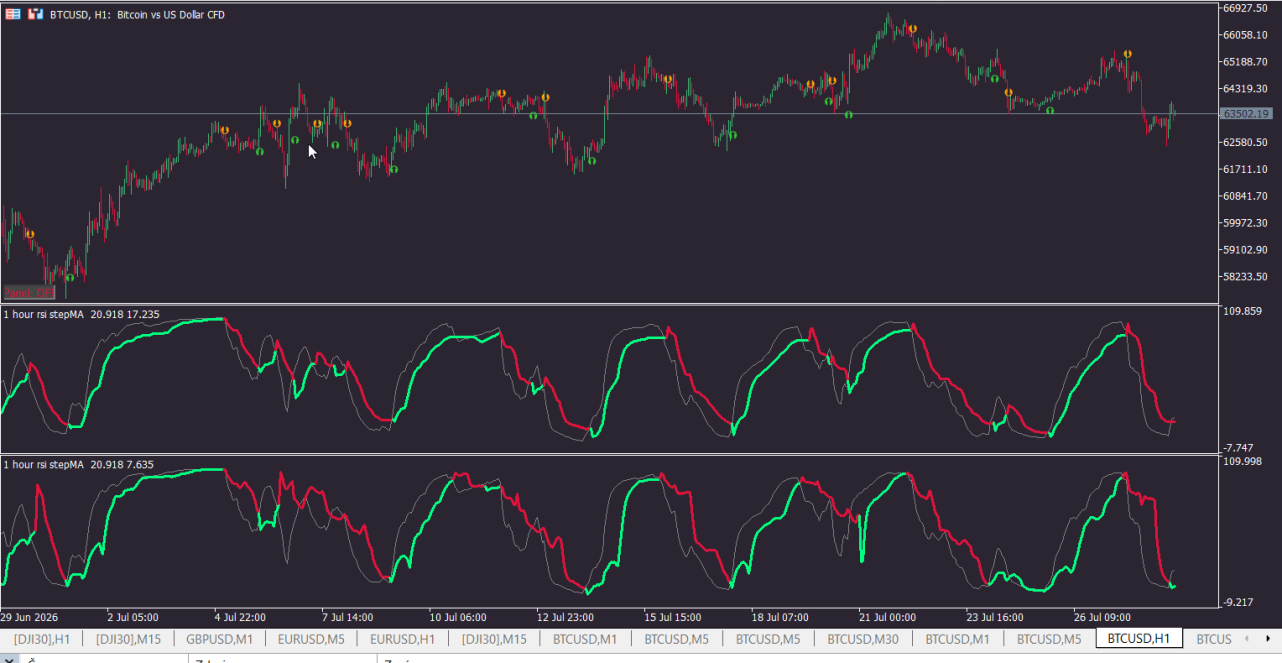Screen dimensions: 1282x663
Task: Open the Depth of Market icon
Action: [x=35, y=14]
